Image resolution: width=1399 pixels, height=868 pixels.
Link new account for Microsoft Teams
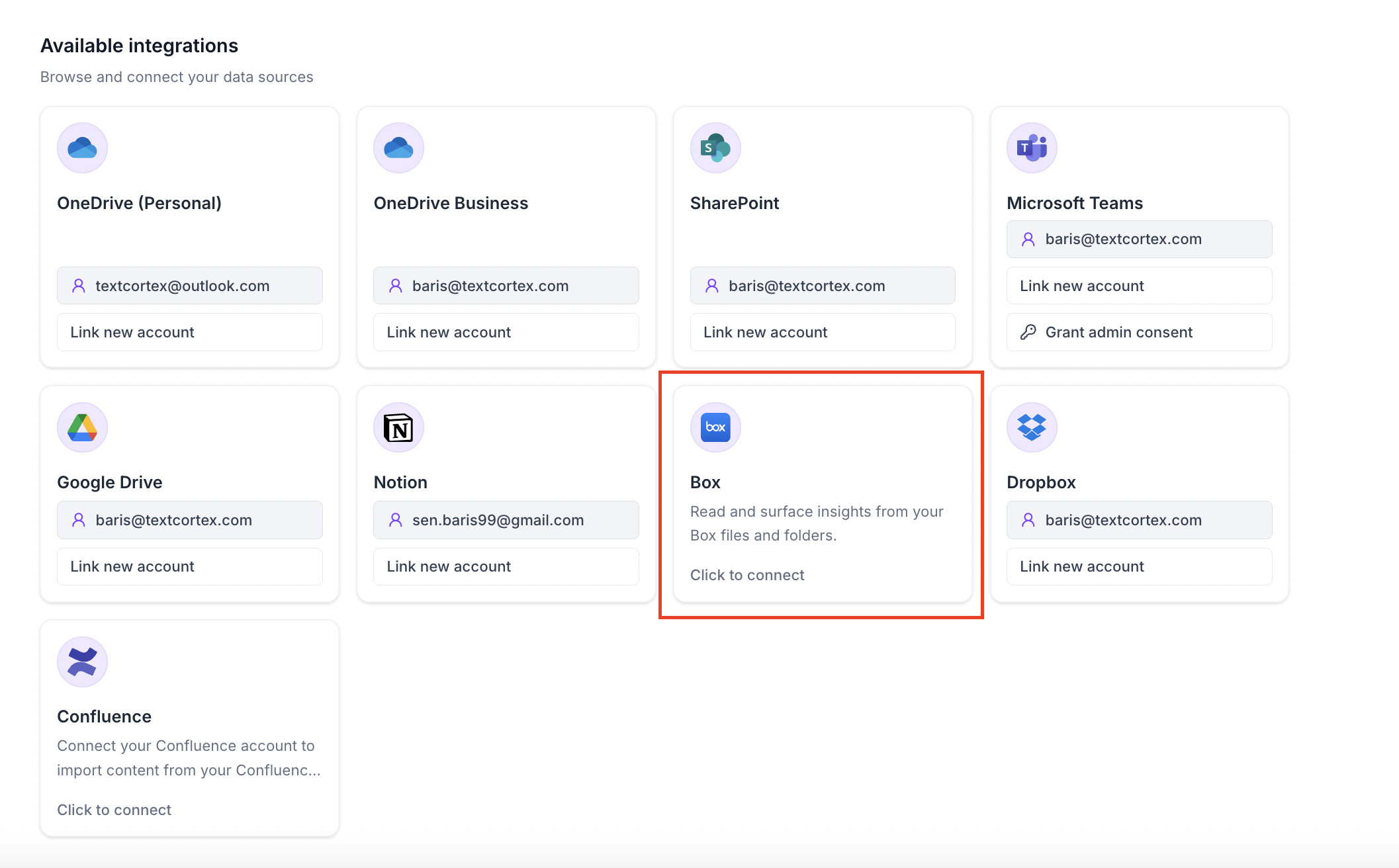pos(1140,286)
